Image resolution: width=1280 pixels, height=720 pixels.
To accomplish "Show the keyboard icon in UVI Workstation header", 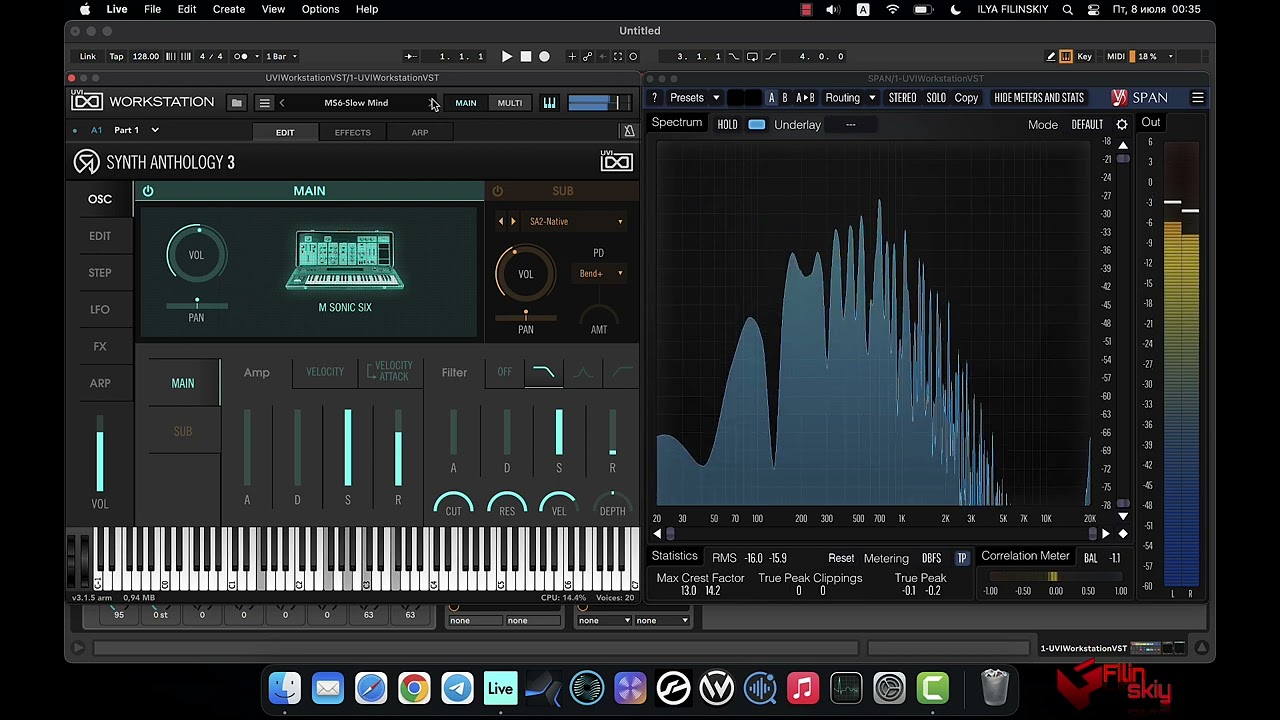I will pyautogui.click(x=549, y=103).
